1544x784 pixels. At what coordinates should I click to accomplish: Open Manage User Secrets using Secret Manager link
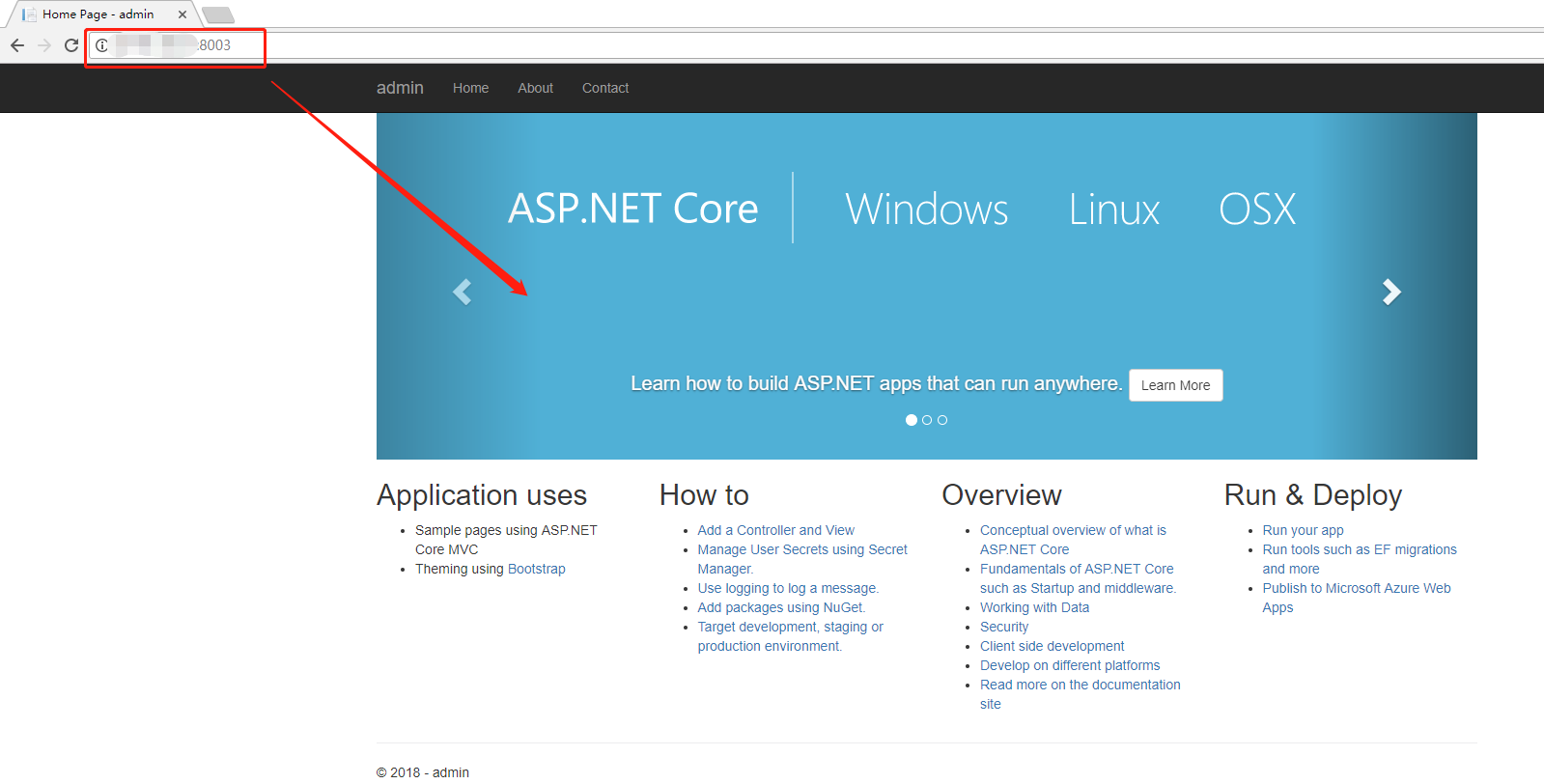point(802,559)
